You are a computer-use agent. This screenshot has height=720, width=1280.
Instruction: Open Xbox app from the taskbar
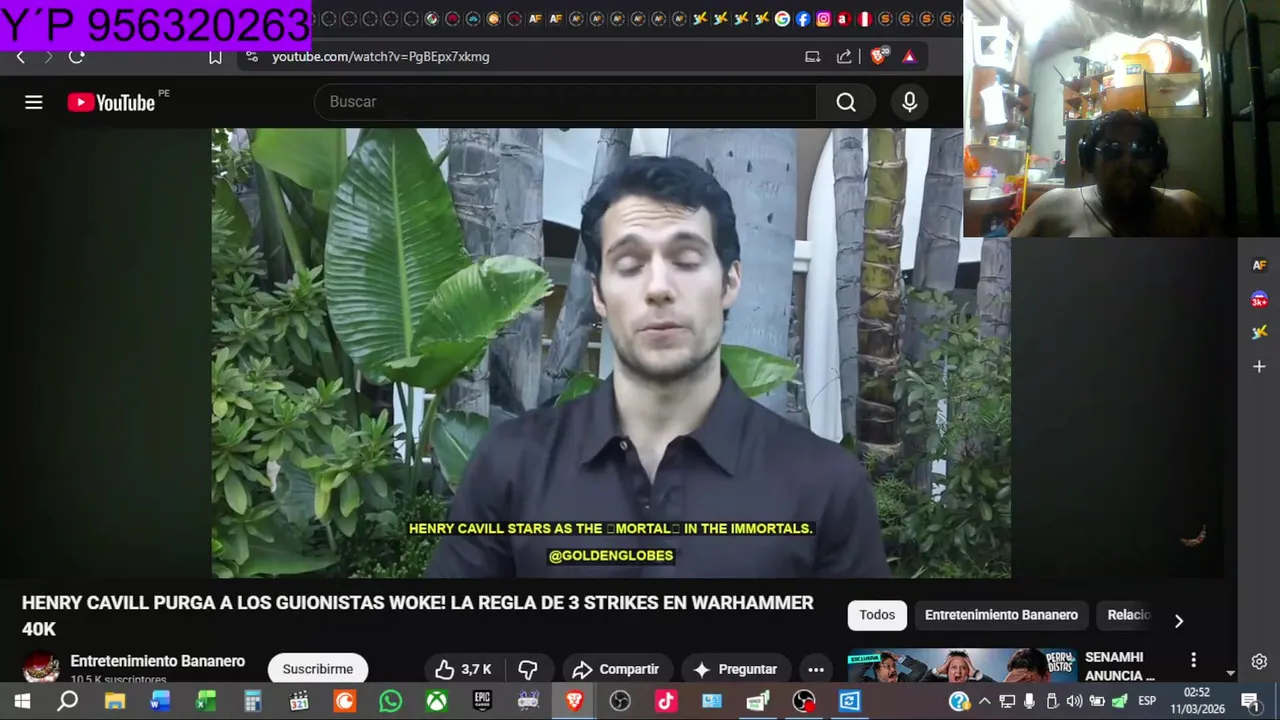tap(436, 701)
